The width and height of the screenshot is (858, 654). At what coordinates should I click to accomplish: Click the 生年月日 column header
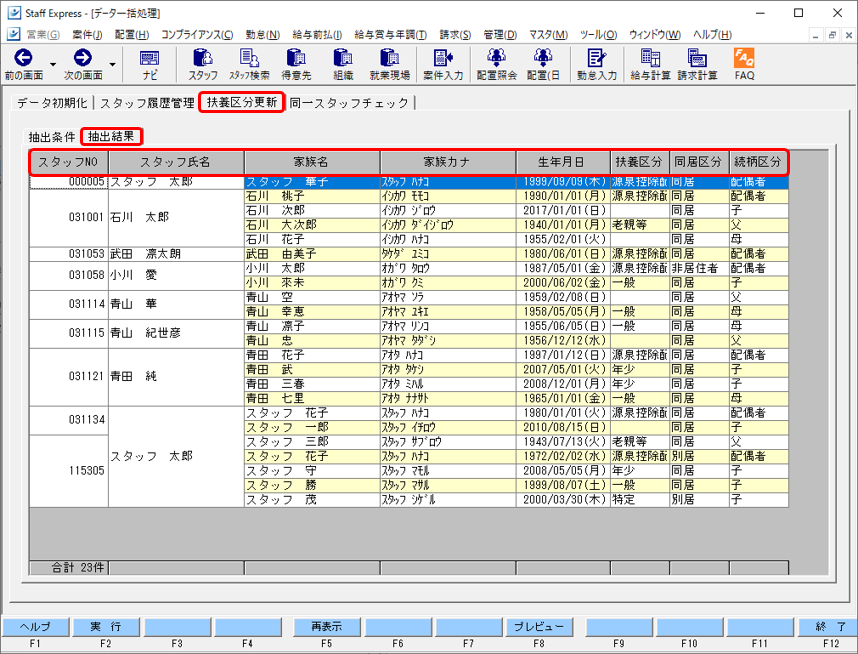pyautogui.click(x=562, y=162)
